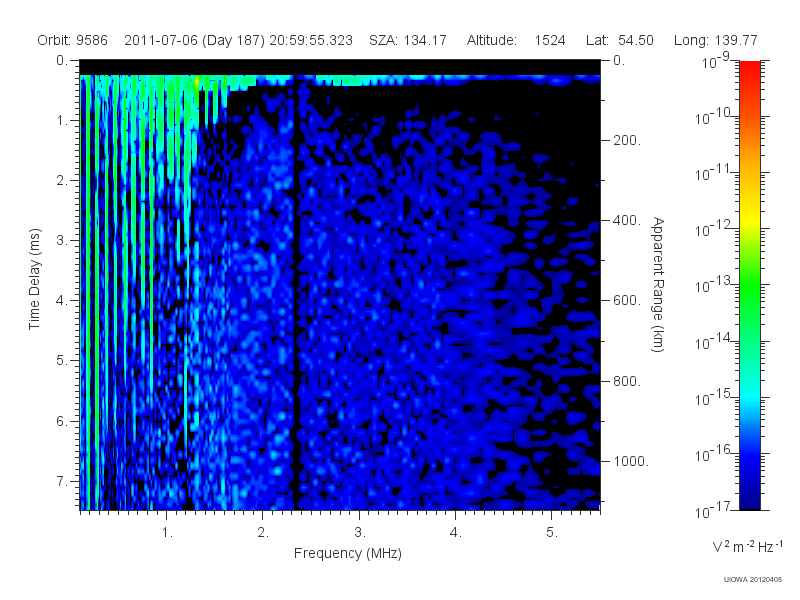800x600 pixels.
Task: Click the Time Delay (ms) axis label
Action: (x=34, y=279)
